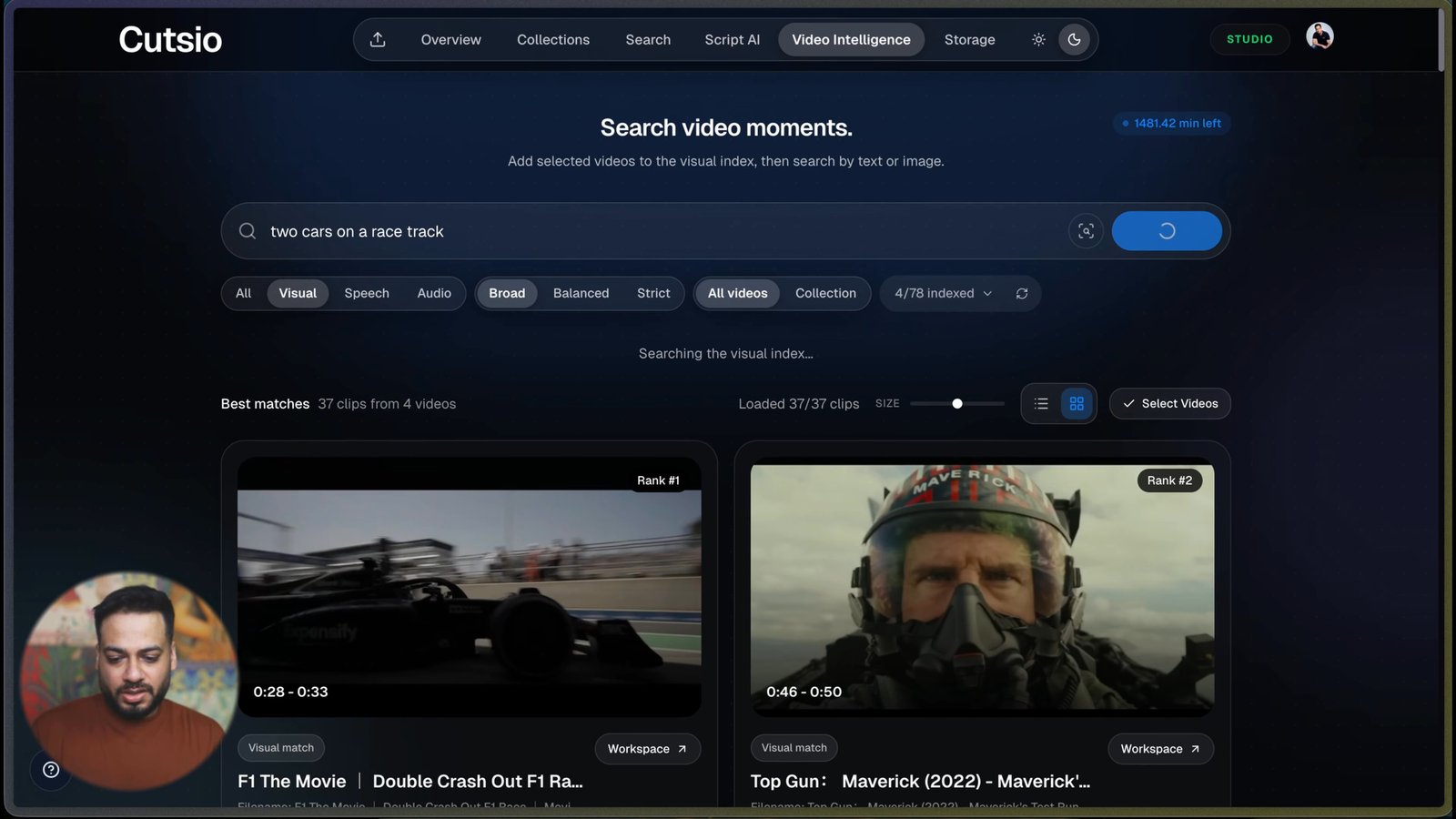The width and height of the screenshot is (1456, 819).
Task: Open the Overview tab
Action: point(450,39)
